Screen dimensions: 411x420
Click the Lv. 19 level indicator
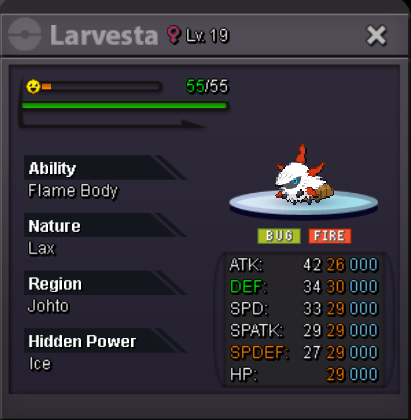pos(207,35)
